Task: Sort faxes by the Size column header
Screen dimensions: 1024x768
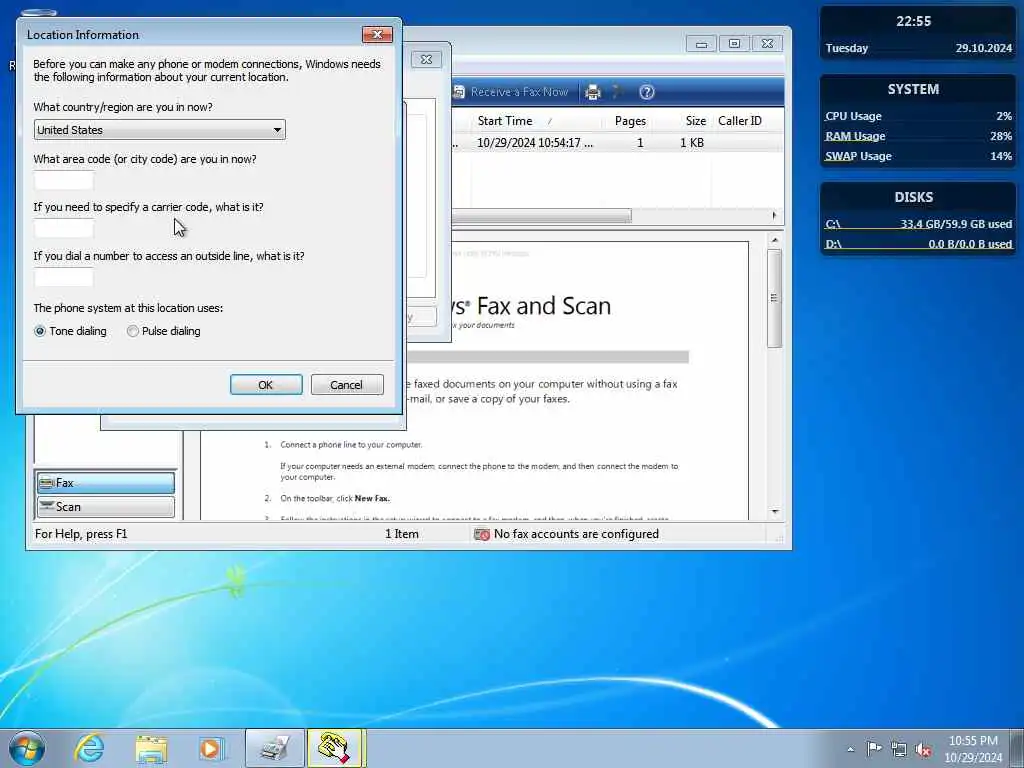Action: [696, 121]
